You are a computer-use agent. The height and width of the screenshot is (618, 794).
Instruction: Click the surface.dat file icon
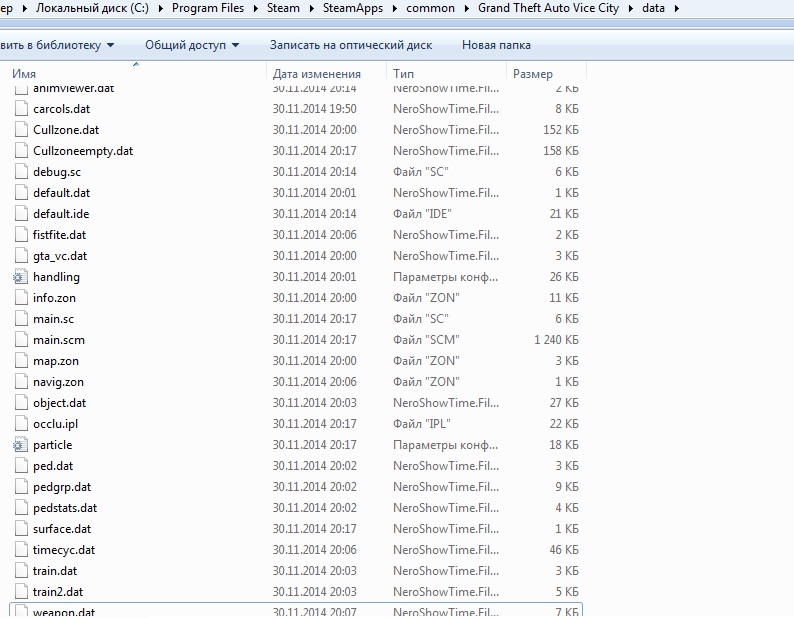(21, 529)
